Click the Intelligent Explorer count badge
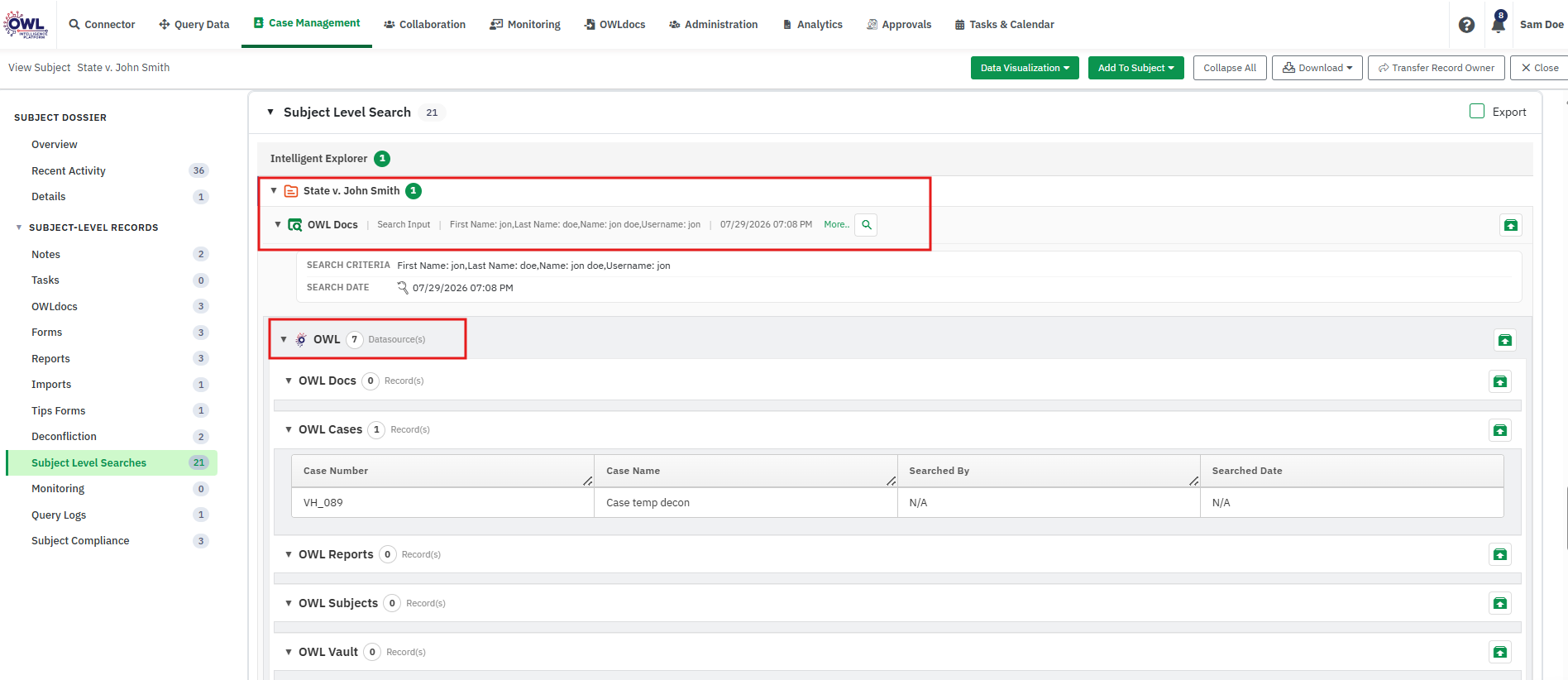 pos(382,159)
